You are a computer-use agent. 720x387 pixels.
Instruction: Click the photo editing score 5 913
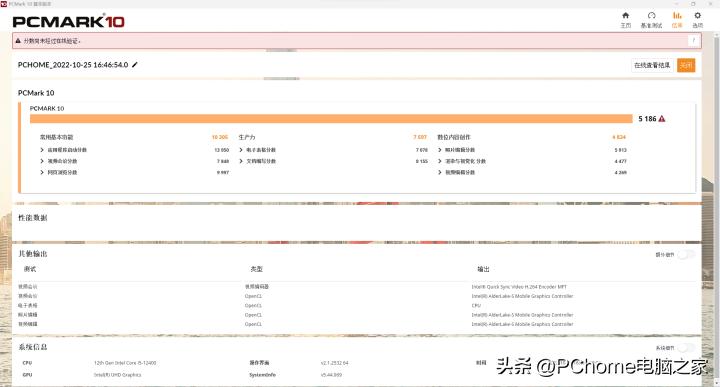(x=620, y=150)
